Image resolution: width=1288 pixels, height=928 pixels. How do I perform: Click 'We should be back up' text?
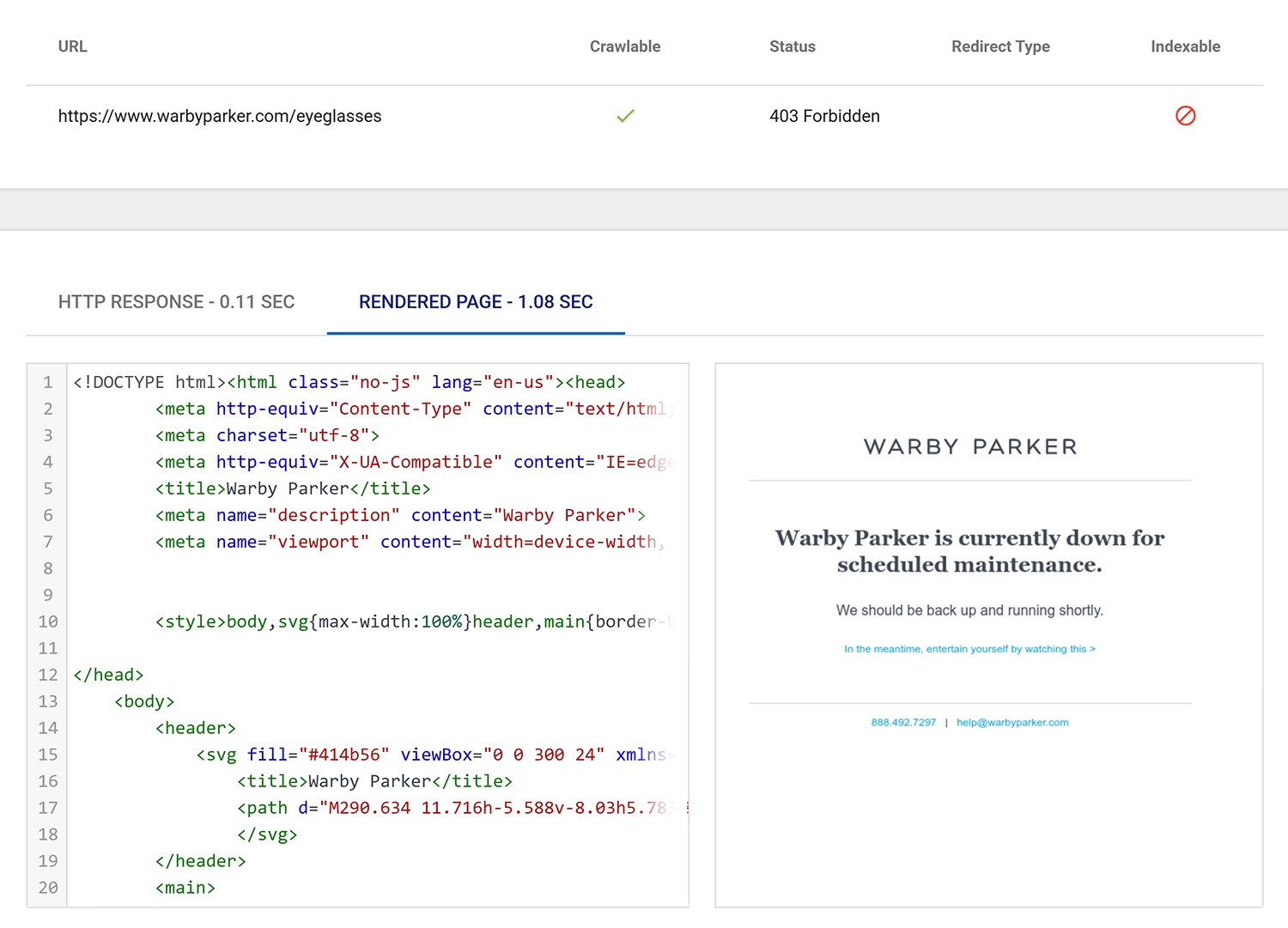click(969, 610)
